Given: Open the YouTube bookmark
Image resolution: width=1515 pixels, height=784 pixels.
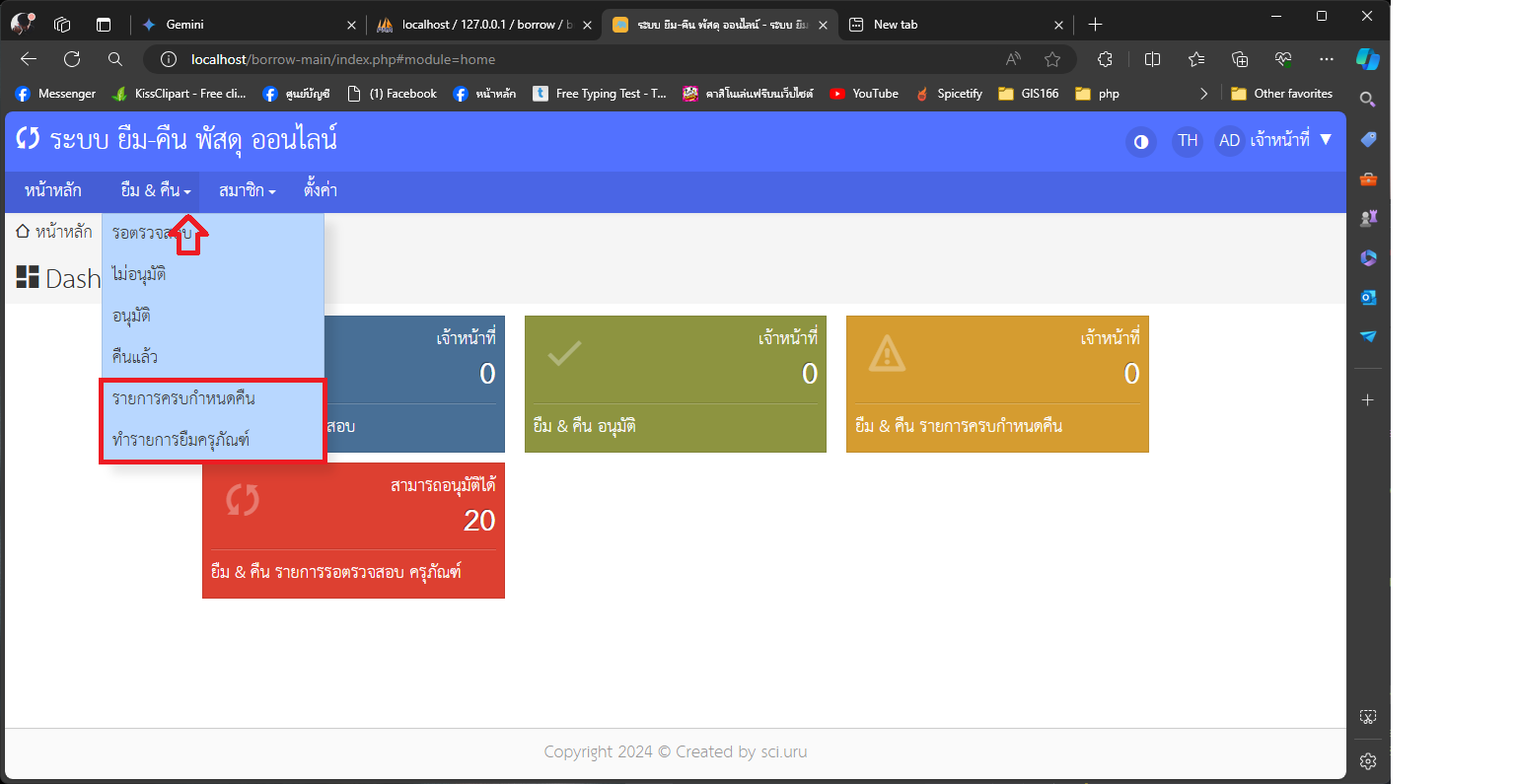Looking at the screenshot, I should point(864,94).
